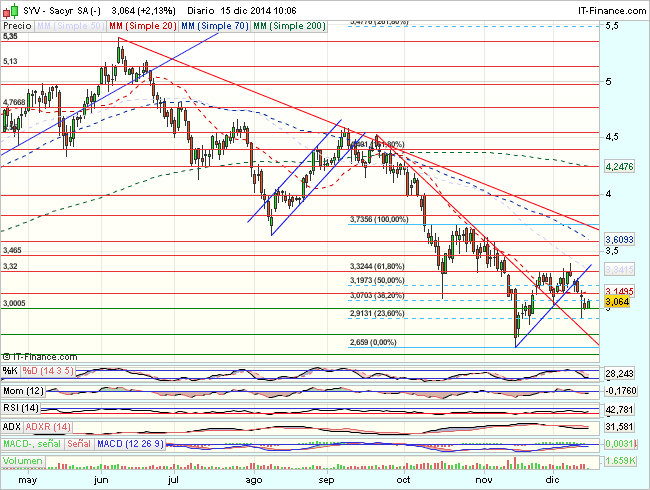Click the SYV - Sacyr SA title text
This screenshot has height=490, width=650.
click(62, 11)
